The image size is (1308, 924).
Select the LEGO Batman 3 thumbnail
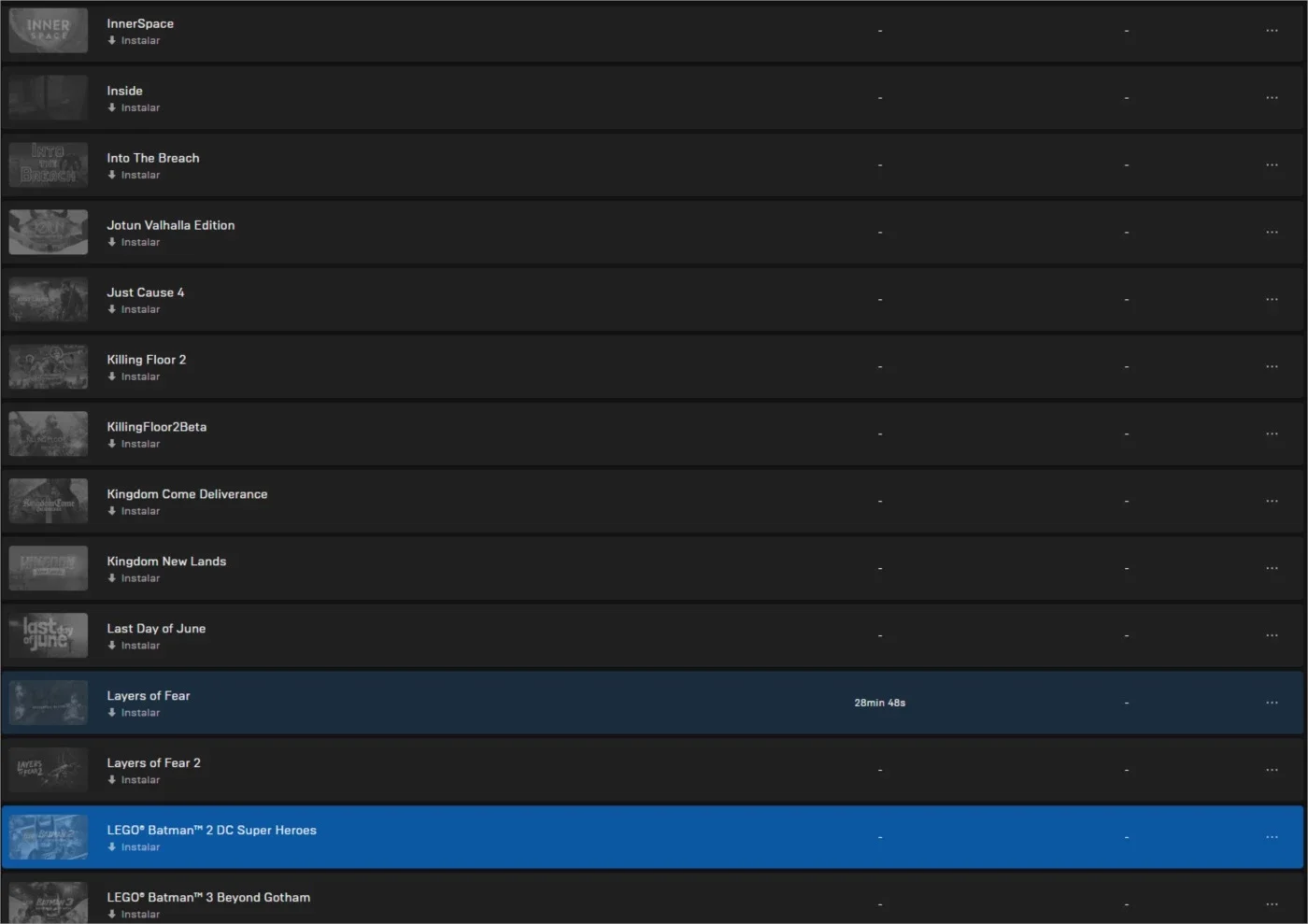(x=49, y=903)
